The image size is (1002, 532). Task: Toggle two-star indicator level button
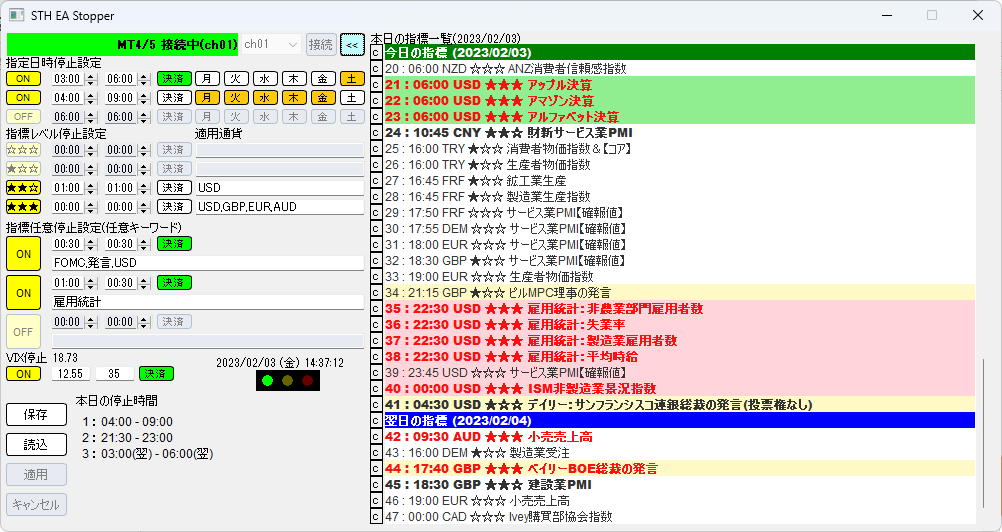point(24,188)
